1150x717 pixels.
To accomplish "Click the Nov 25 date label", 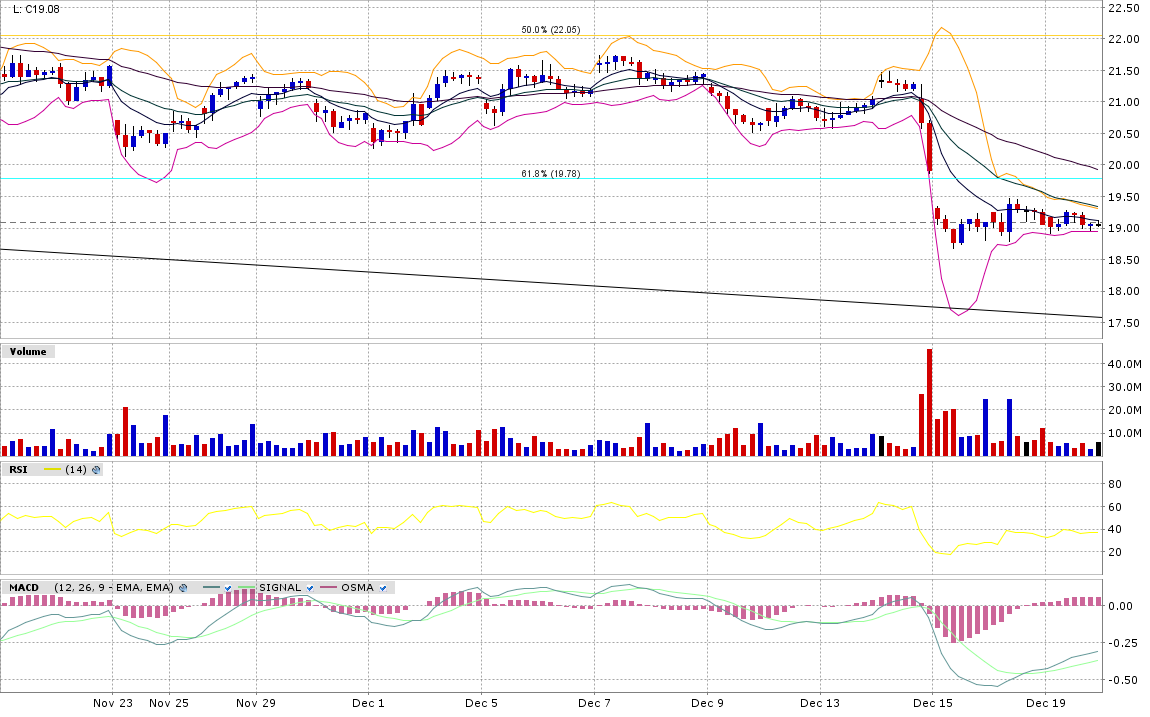I will [169, 703].
